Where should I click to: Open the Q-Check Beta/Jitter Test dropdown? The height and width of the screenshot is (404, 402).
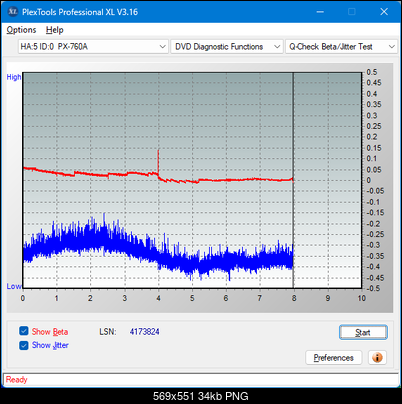pos(341,47)
